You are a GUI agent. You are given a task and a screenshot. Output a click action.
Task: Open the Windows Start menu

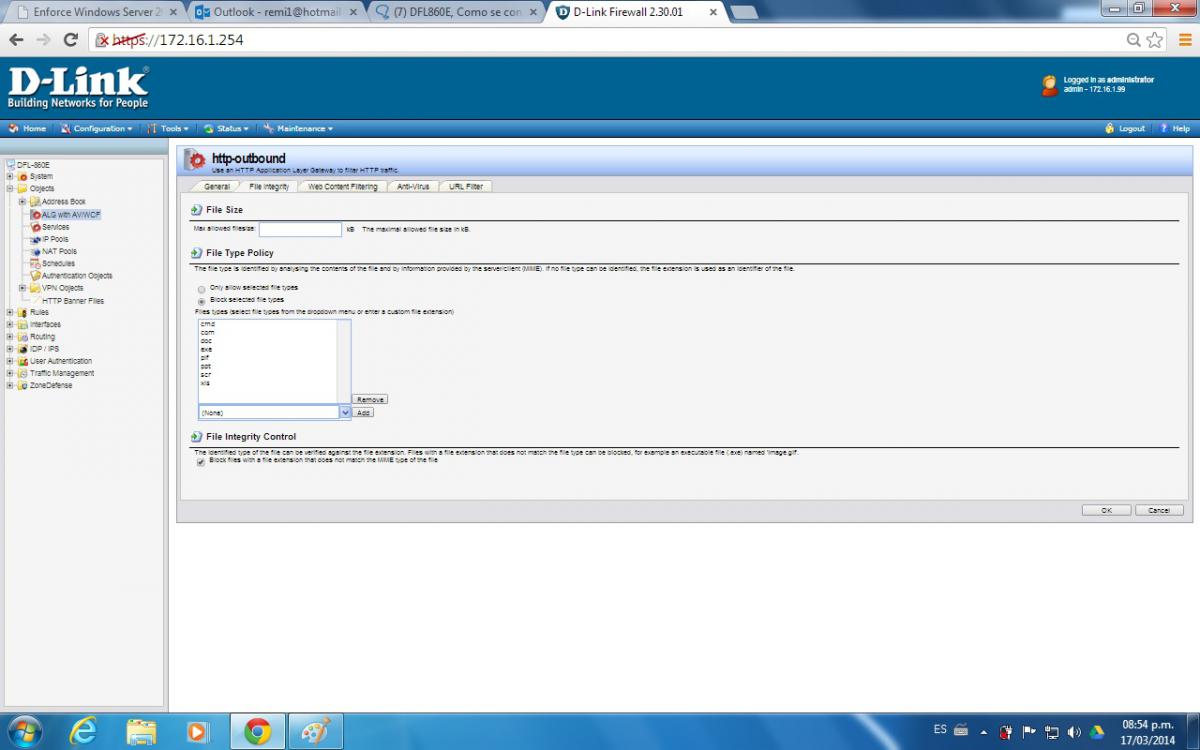24,732
